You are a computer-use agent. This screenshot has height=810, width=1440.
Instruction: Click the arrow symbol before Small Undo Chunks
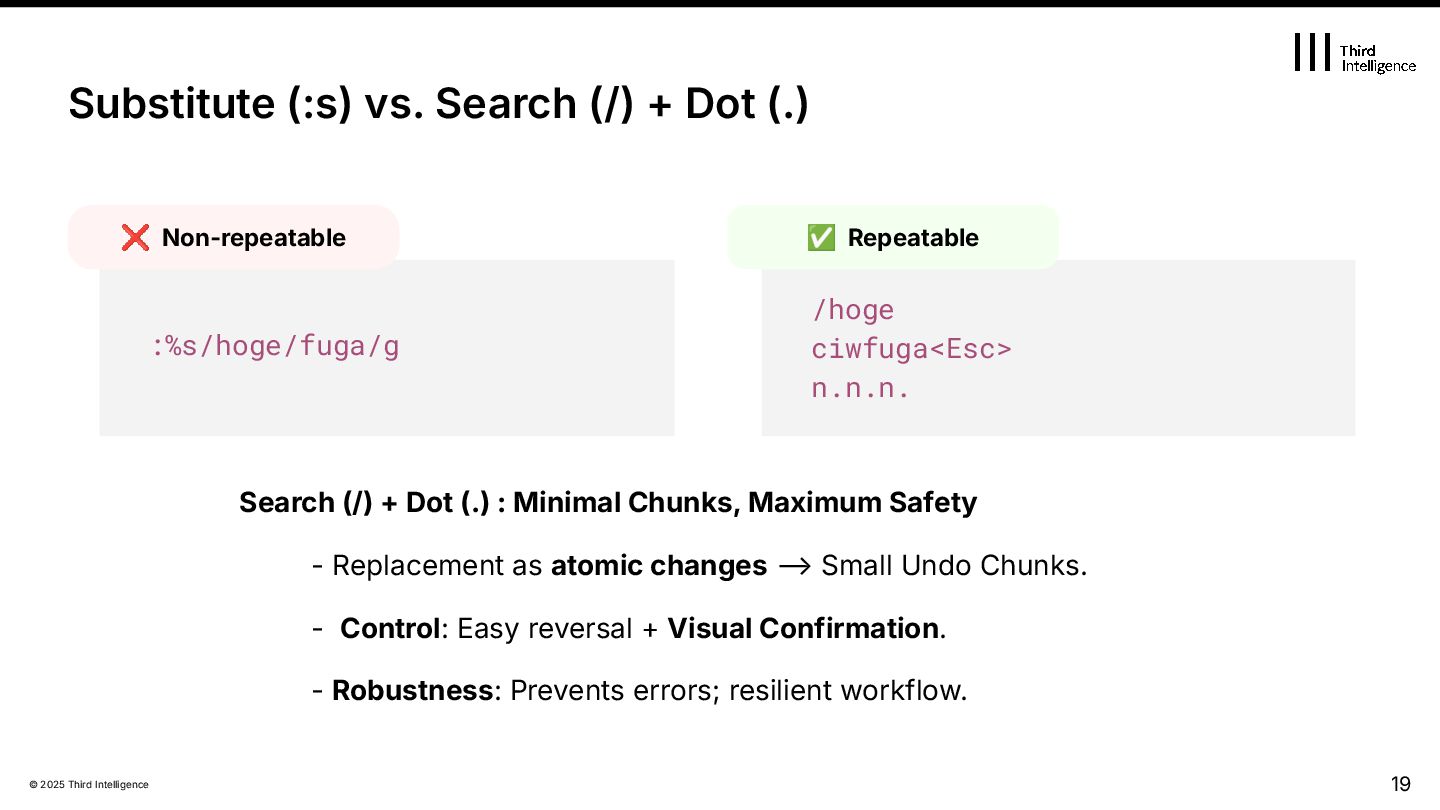click(x=793, y=566)
